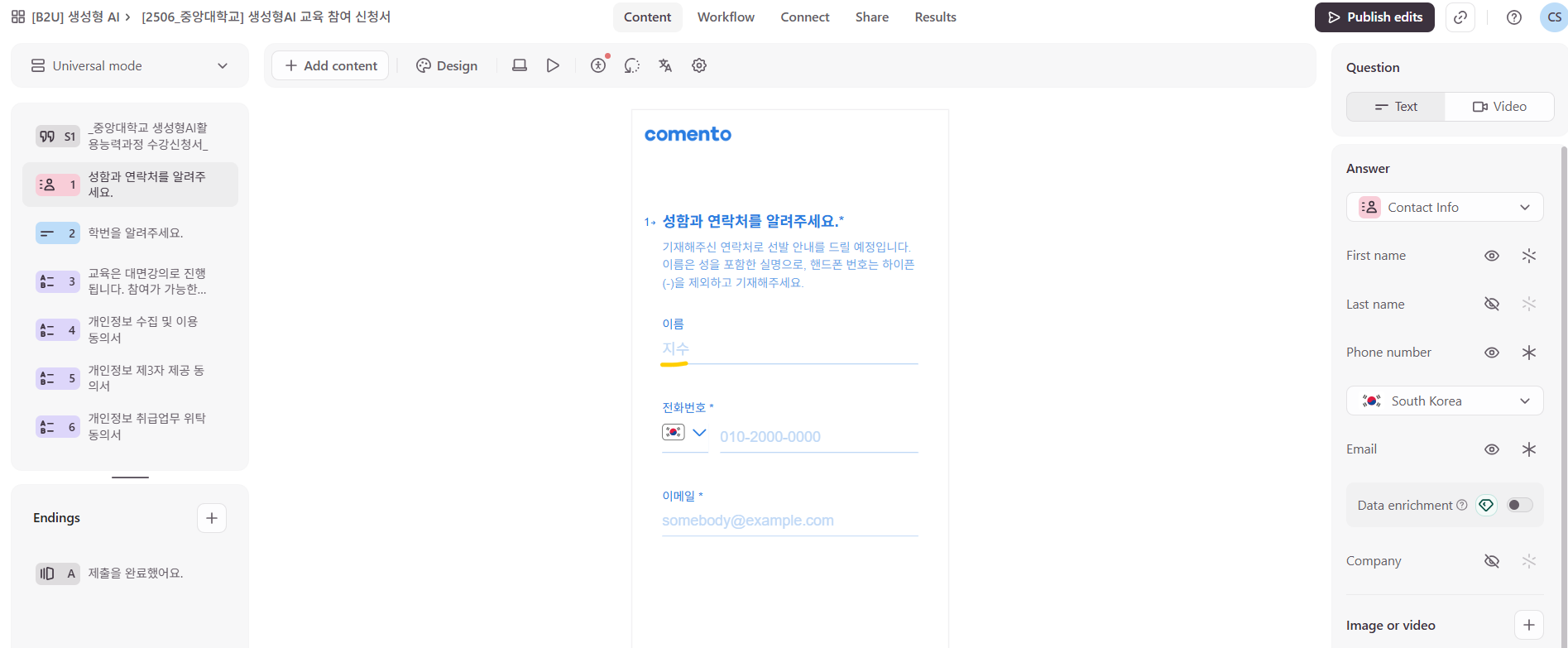Hide the Email field
This screenshot has height=648, width=1568.
point(1492,449)
